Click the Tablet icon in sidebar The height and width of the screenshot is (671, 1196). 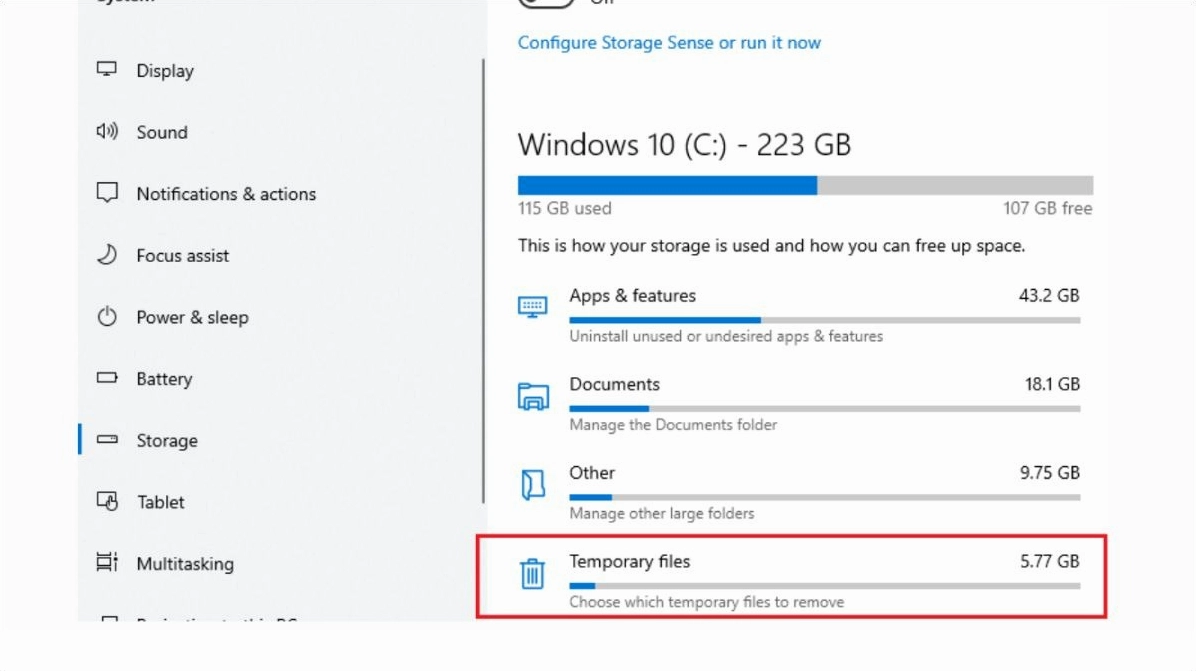pos(107,501)
